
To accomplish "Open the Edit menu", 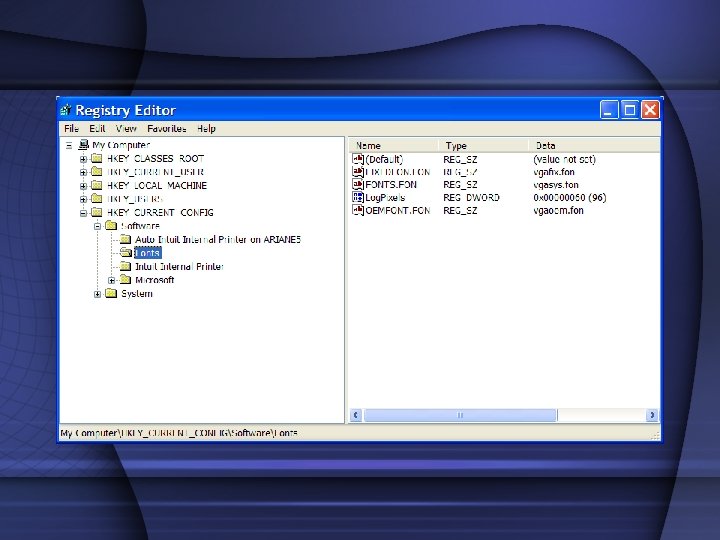I will 97,129.
